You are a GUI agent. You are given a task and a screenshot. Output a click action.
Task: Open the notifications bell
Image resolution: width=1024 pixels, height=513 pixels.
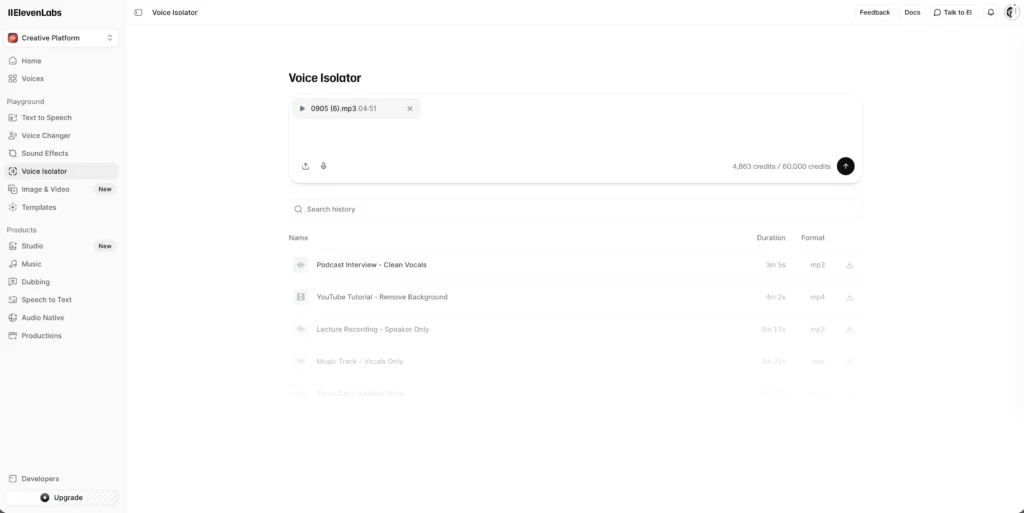click(x=990, y=12)
